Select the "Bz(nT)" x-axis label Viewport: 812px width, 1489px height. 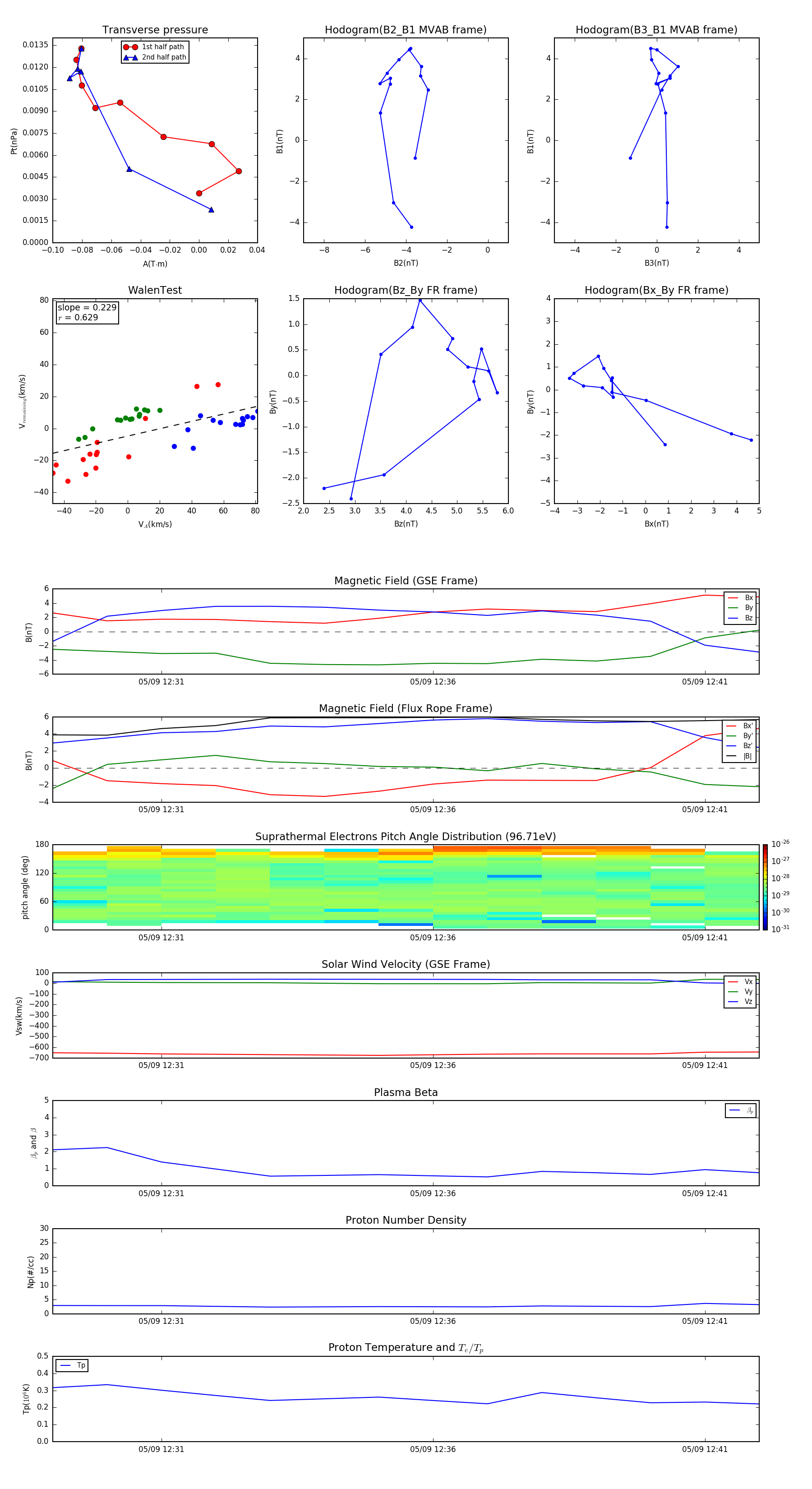click(406, 524)
